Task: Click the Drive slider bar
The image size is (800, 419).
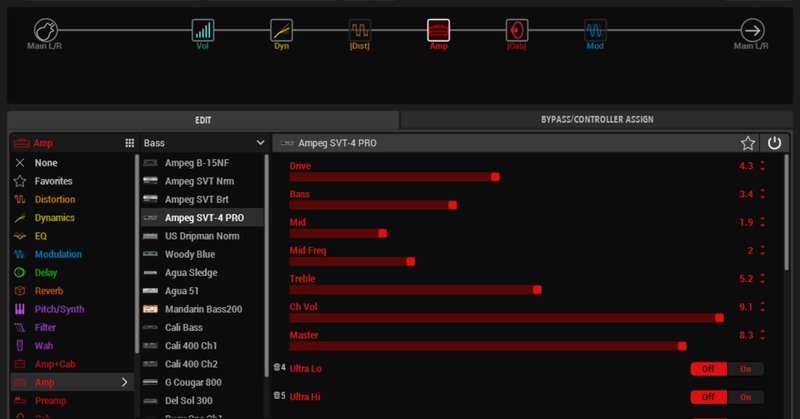Action: click(394, 177)
